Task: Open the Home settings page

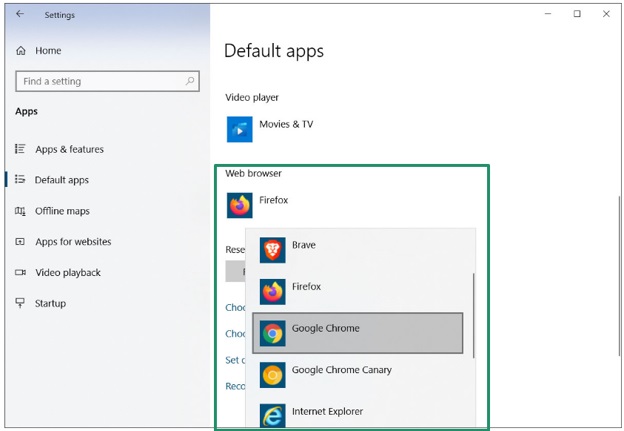Action: (48, 51)
